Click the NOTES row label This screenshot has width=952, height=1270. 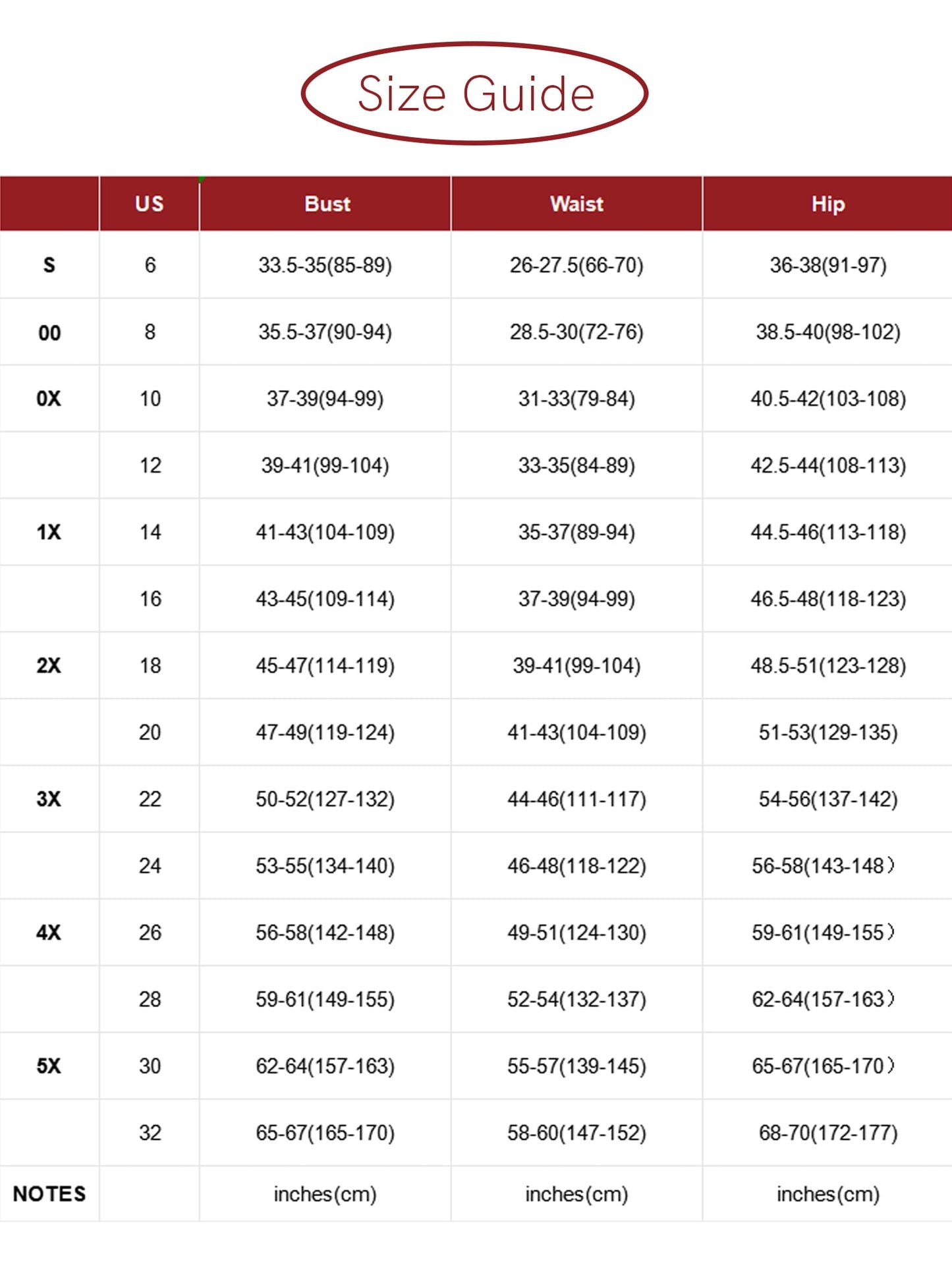[49, 1194]
